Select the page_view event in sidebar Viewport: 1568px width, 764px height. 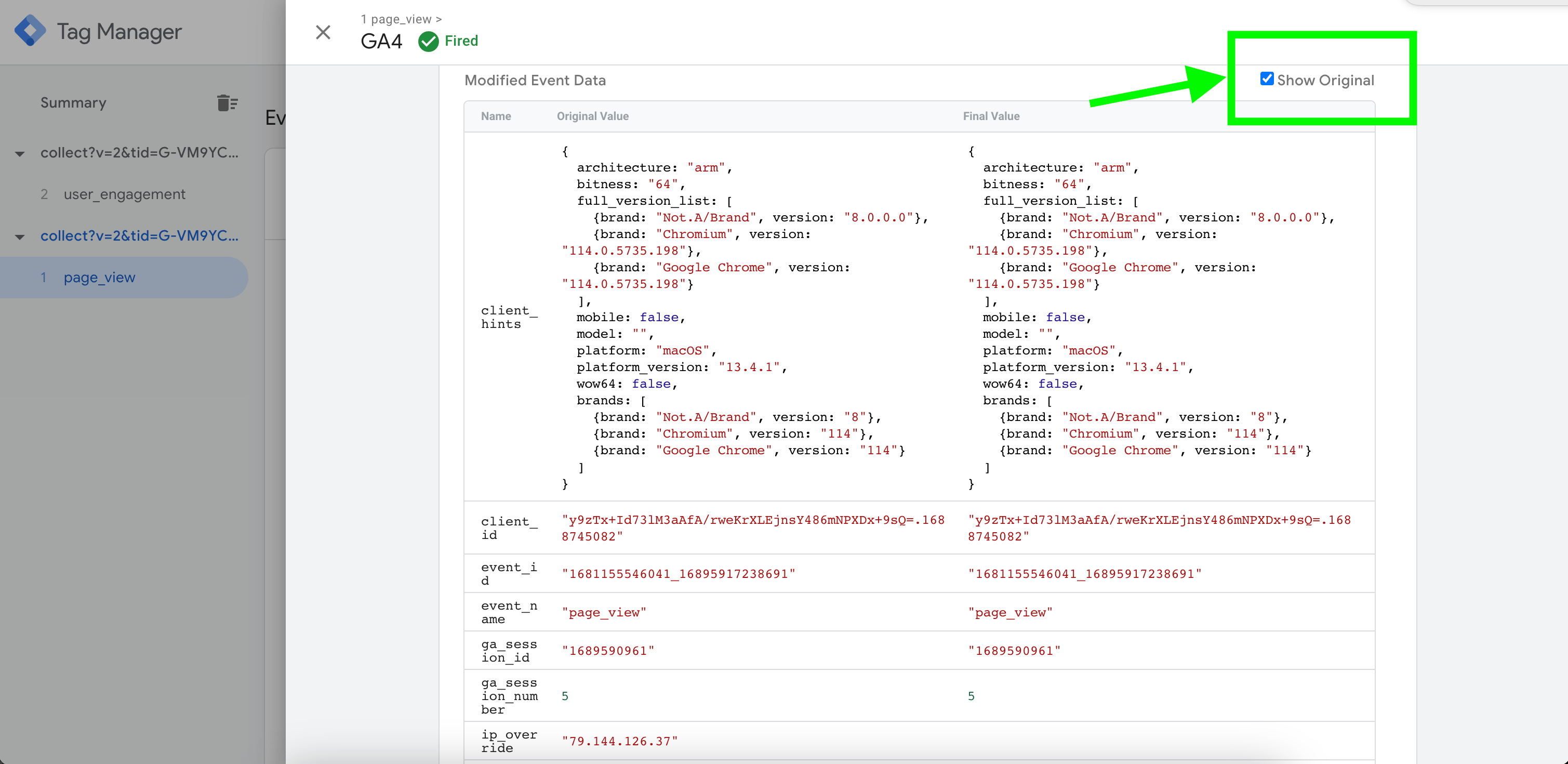click(x=124, y=278)
